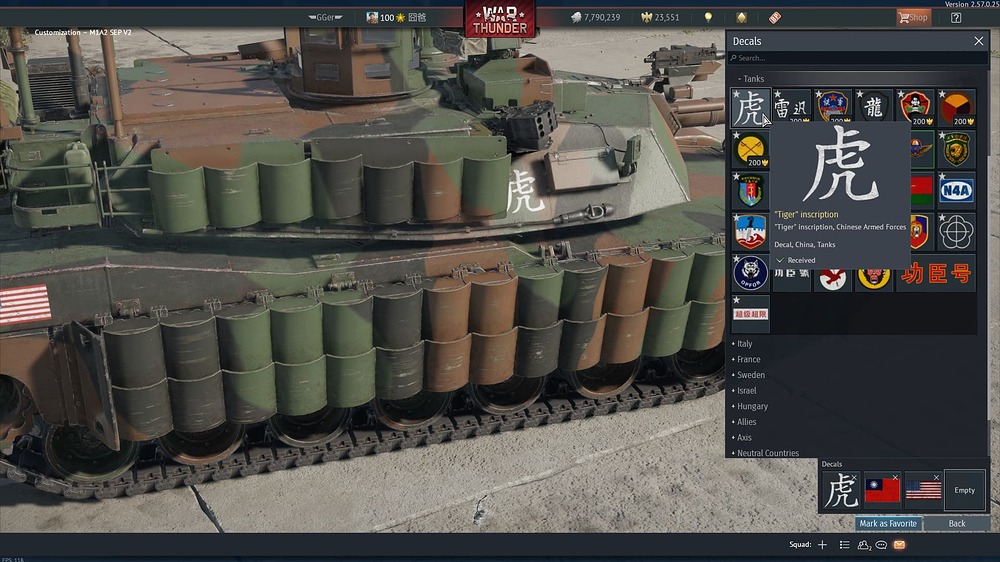Viewport: 1000px width, 562px height.
Task: Pick the orange and brown circle decal
Action: coord(957,107)
